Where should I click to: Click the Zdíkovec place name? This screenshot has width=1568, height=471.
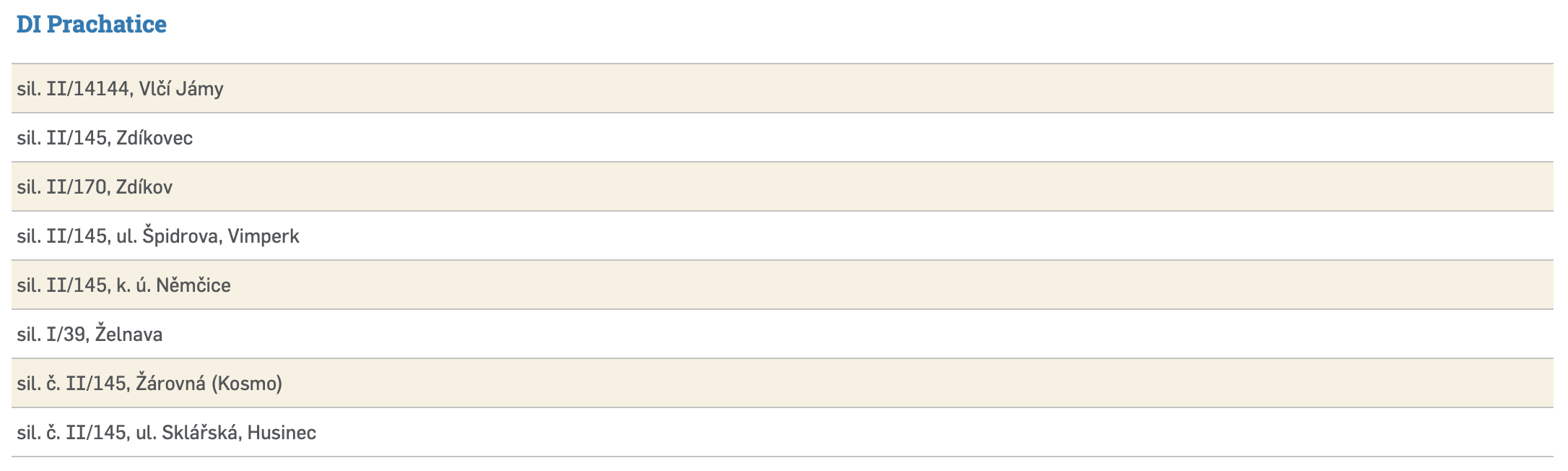[x=154, y=138]
